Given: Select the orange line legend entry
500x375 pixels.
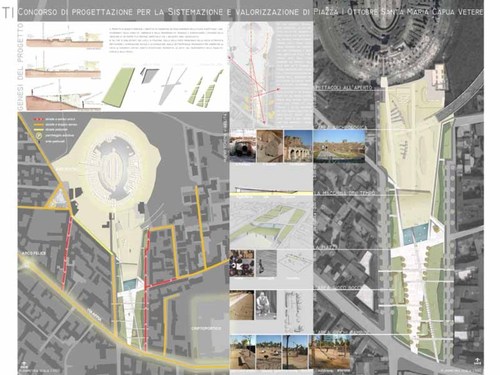Looking at the screenshot, I should 55,124.
